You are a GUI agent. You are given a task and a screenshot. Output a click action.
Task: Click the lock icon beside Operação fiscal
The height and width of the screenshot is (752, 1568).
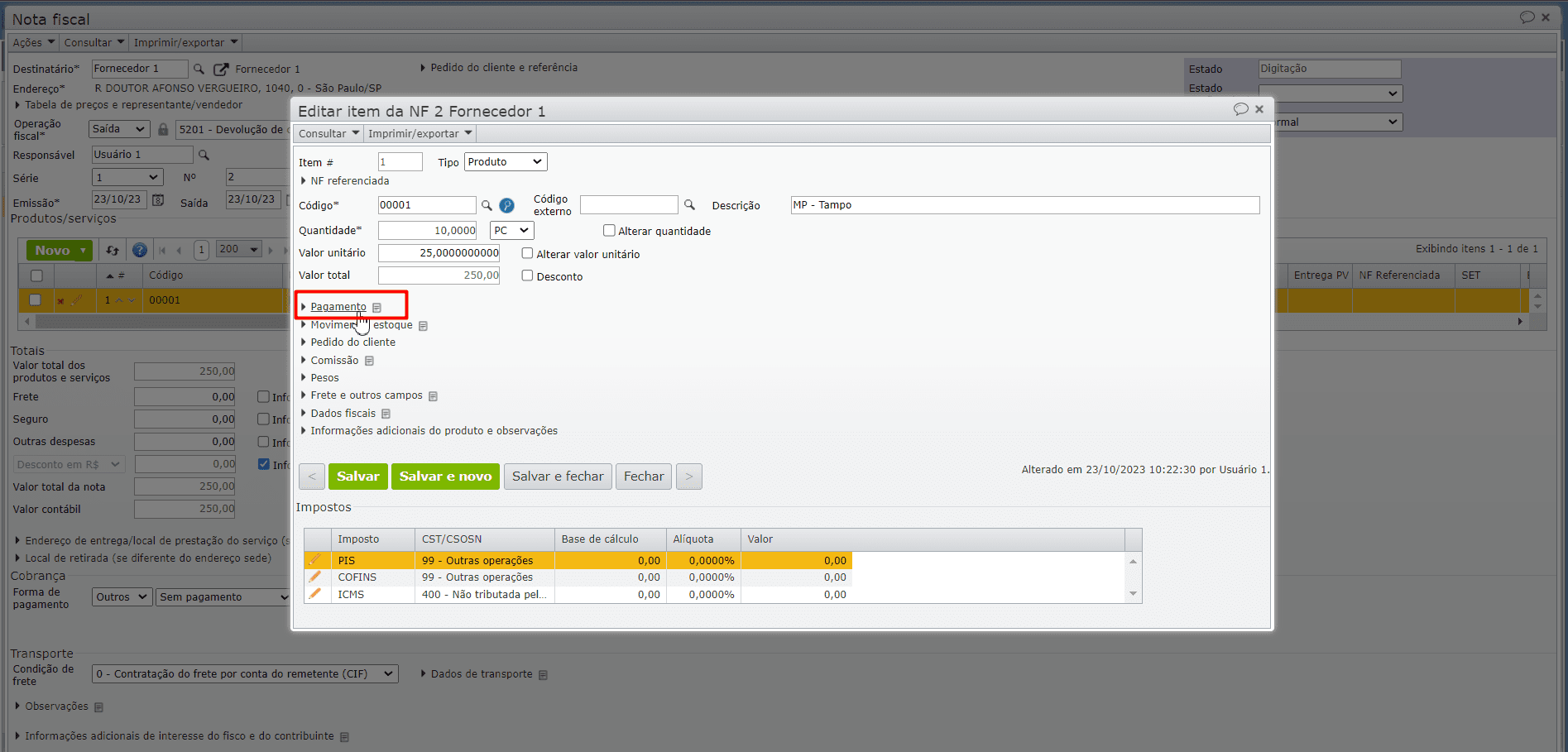click(x=163, y=129)
